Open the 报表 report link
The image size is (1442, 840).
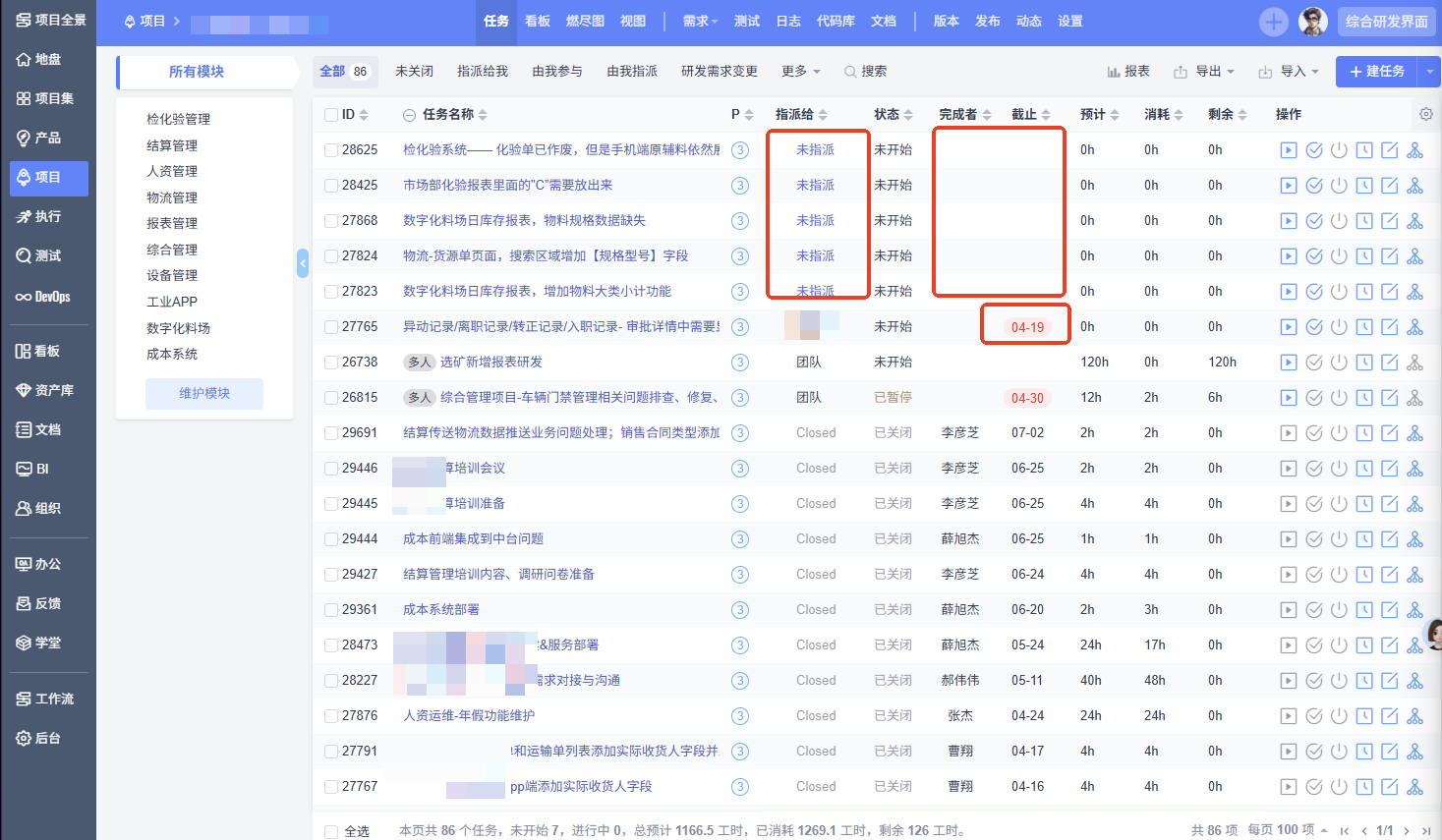click(1128, 72)
